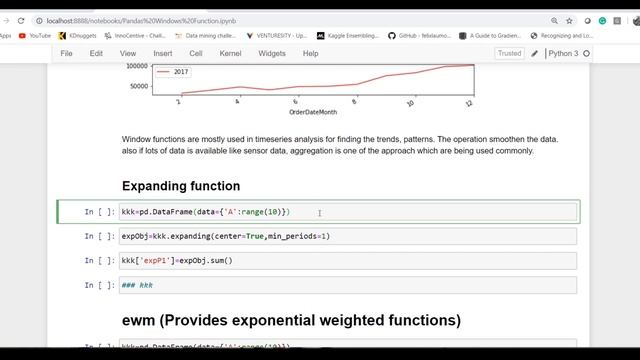Click the kkk=pd.DataFrame code cell
This screenshot has width=640, height=360.
pyautogui.click(x=348, y=212)
